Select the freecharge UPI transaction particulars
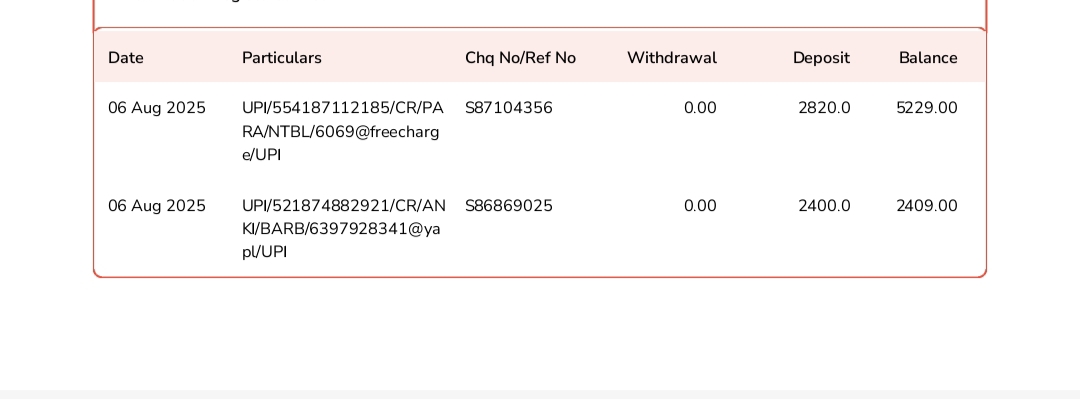Screen dimensions: 1080x402 (x=342, y=131)
